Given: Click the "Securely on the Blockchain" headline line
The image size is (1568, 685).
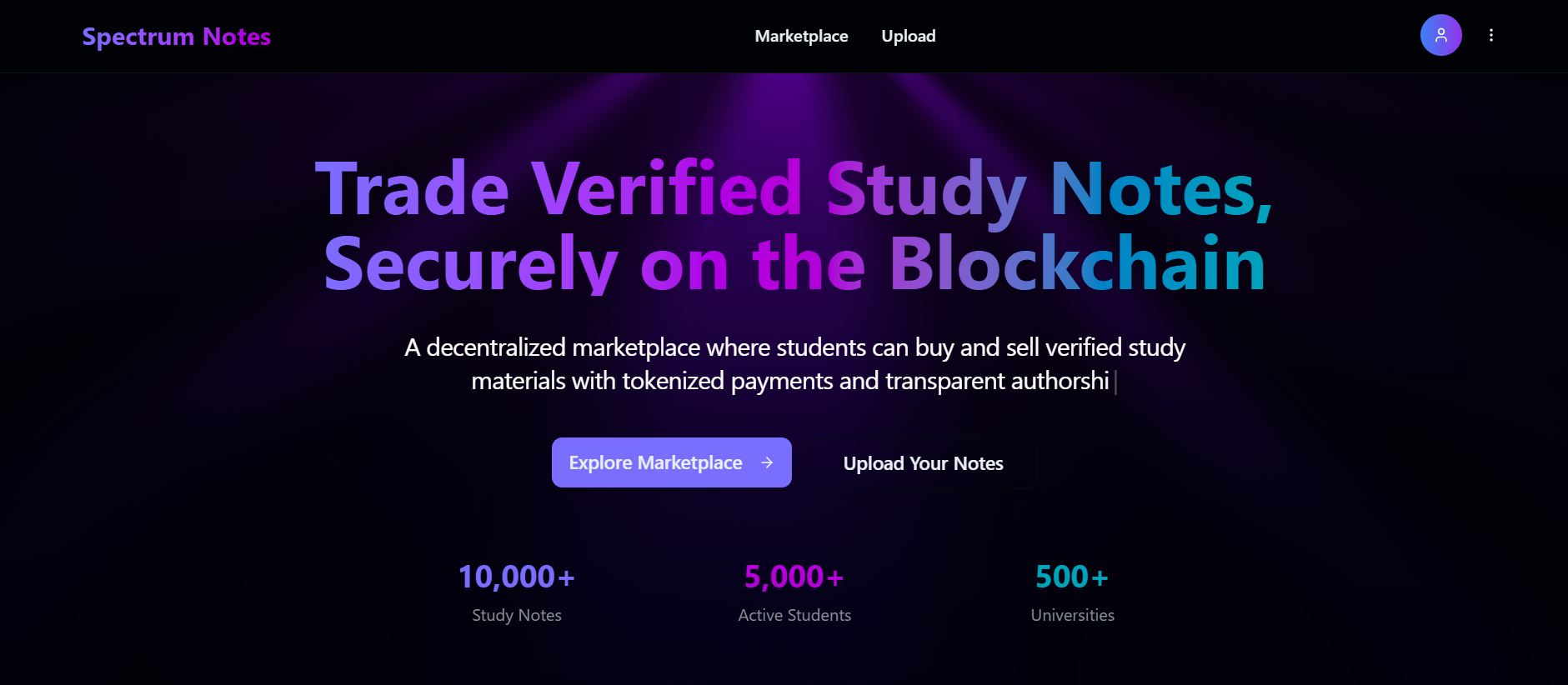Looking at the screenshot, I should (x=794, y=263).
